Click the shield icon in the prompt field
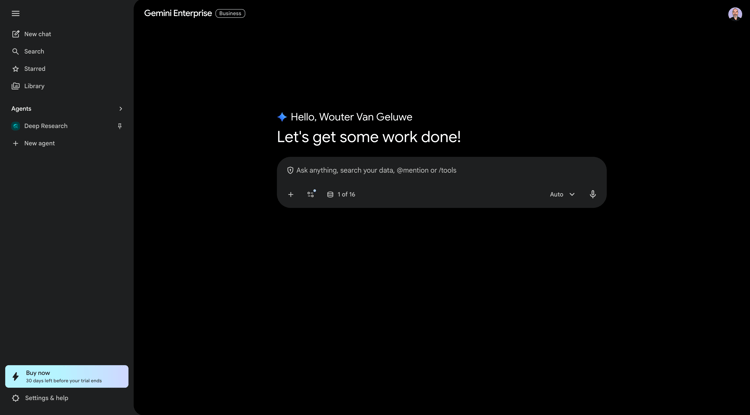 pos(290,170)
